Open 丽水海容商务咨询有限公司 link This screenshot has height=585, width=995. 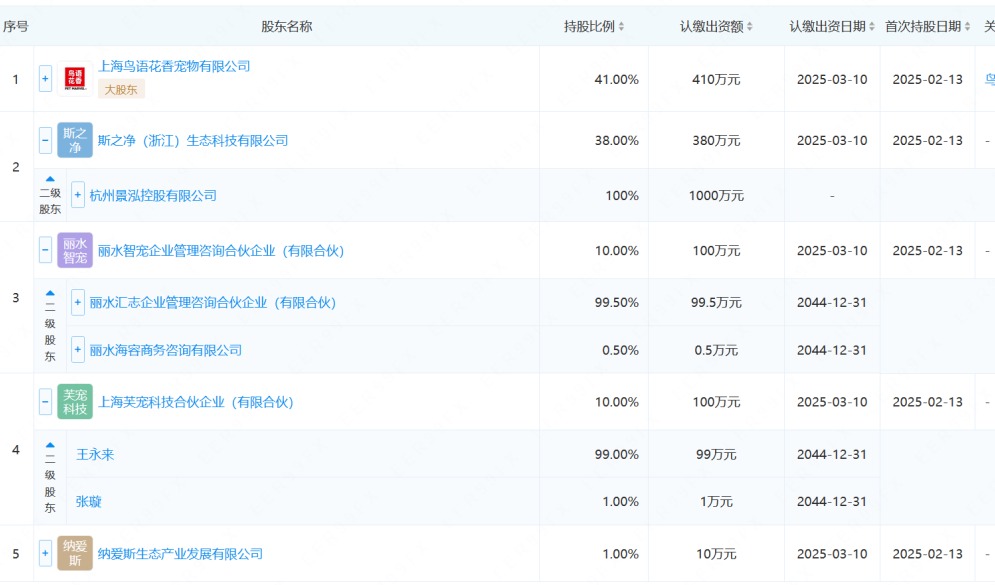pos(166,350)
